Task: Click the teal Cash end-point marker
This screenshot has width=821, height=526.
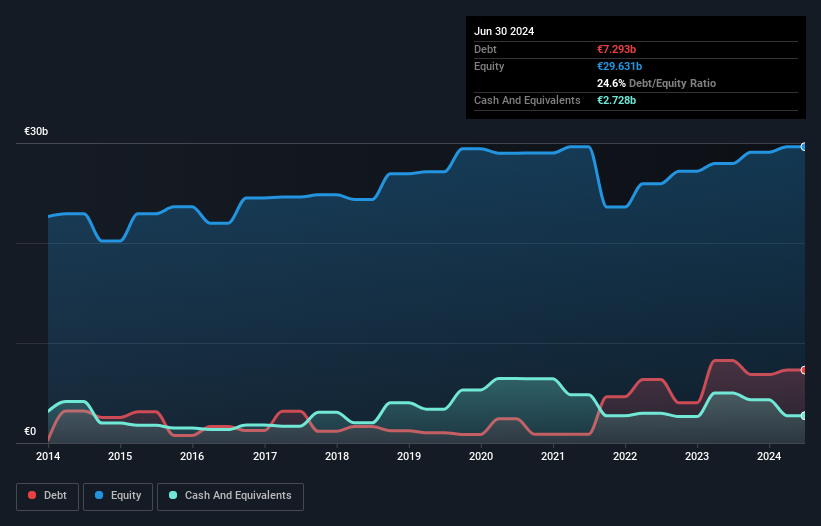Action: 804,416
